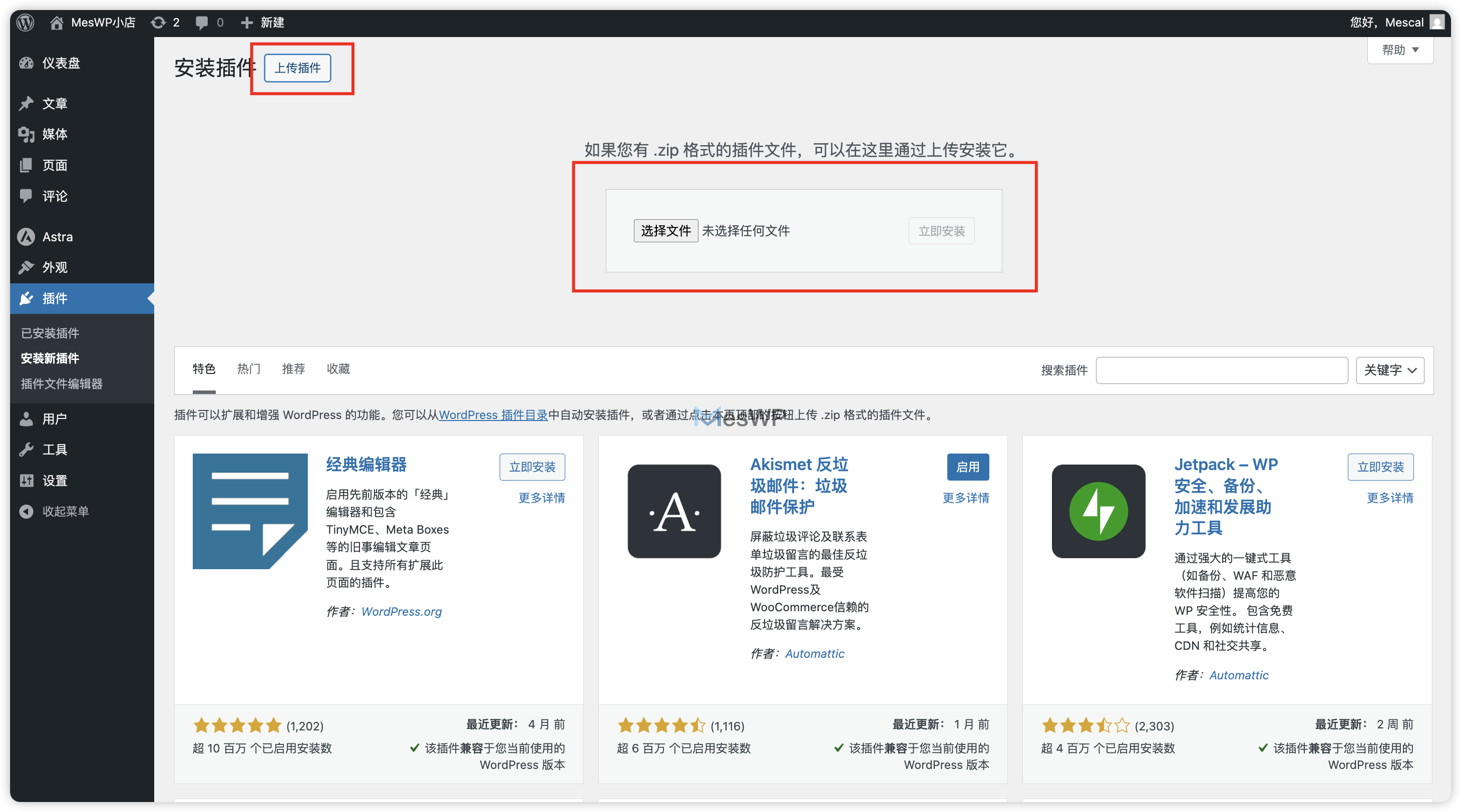Click the plus 新建 icon
The width and height of the screenshot is (1461, 812).
point(246,23)
